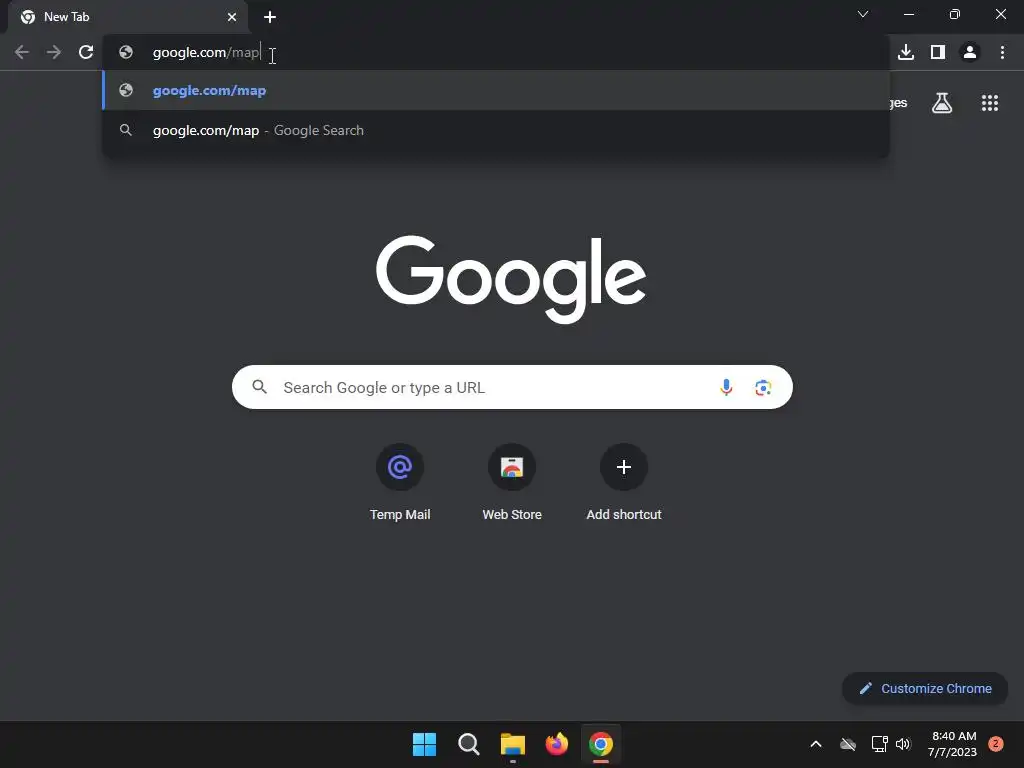Click into the address bar text
Viewport: 1024px width, 768px height.
point(206,52)
